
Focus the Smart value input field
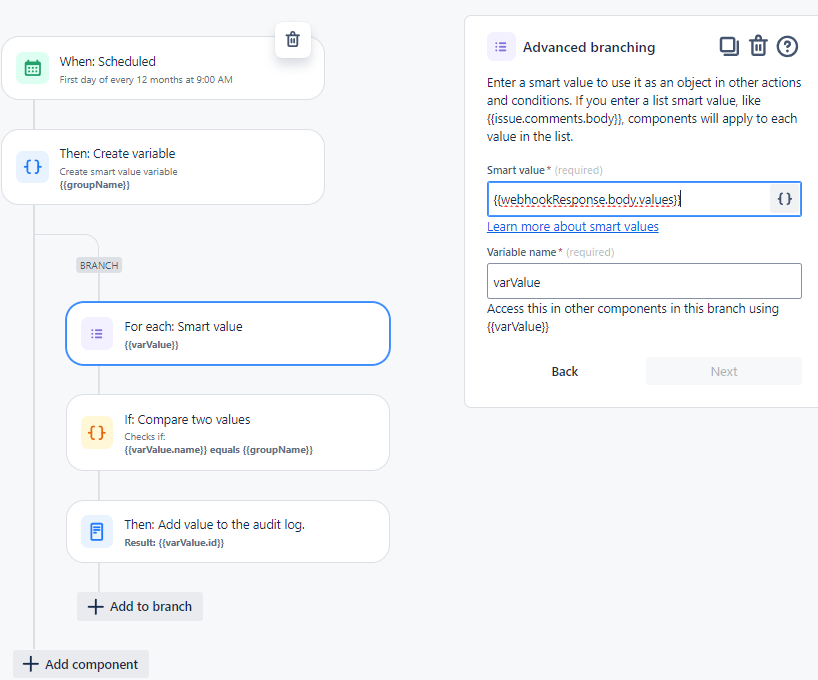[628, 199]
